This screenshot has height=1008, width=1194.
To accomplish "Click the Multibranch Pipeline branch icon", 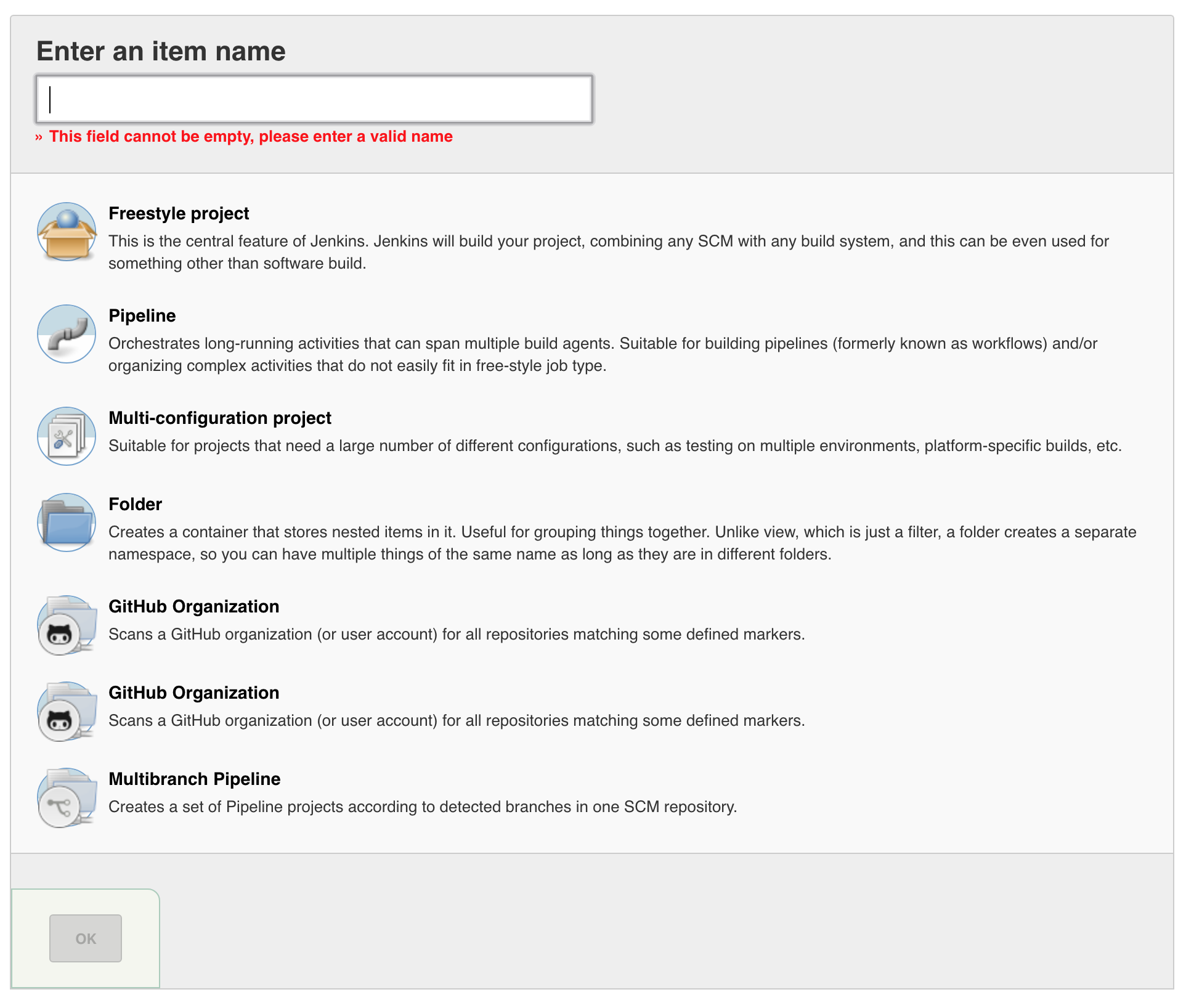I will tap(67, 797).
